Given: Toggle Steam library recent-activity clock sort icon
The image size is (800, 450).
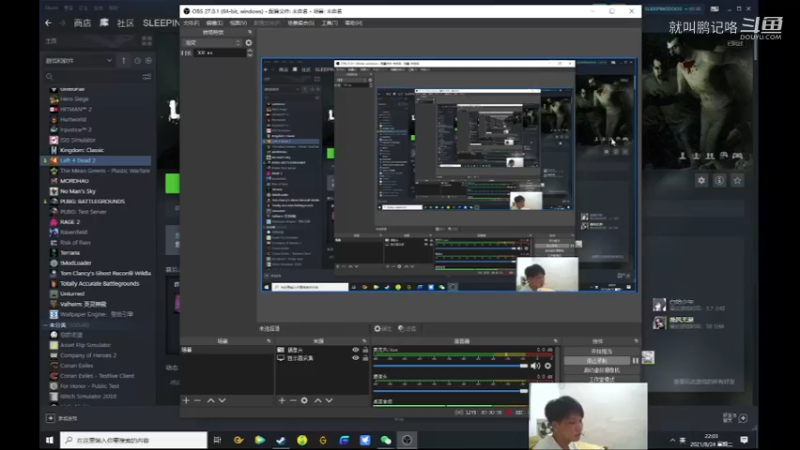Looking at the screenshot, I should point(137,61).
